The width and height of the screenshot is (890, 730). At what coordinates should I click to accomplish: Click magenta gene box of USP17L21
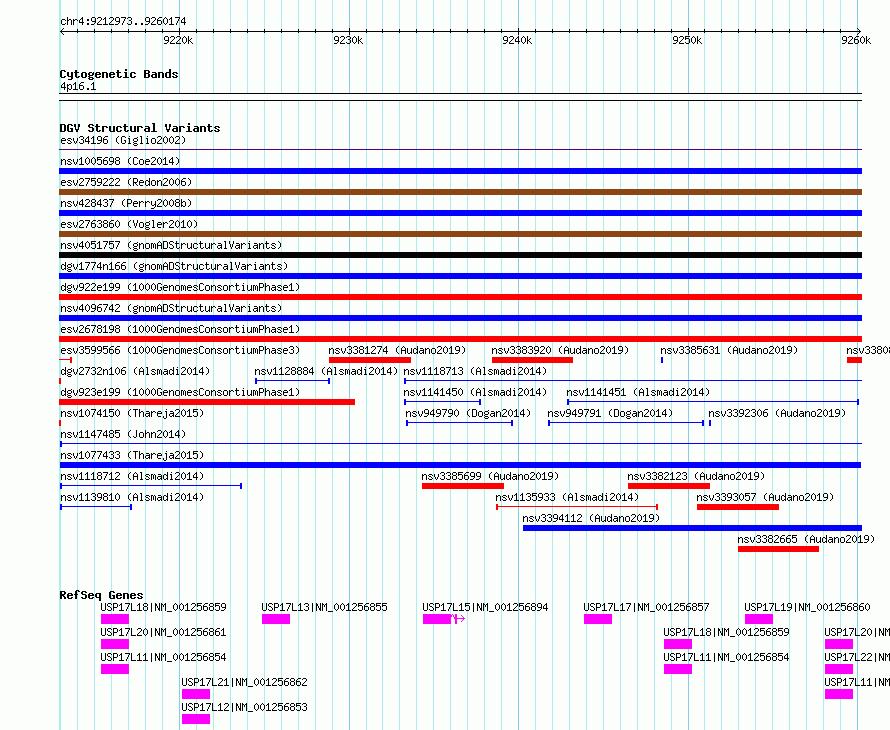(x=196, y=694)
